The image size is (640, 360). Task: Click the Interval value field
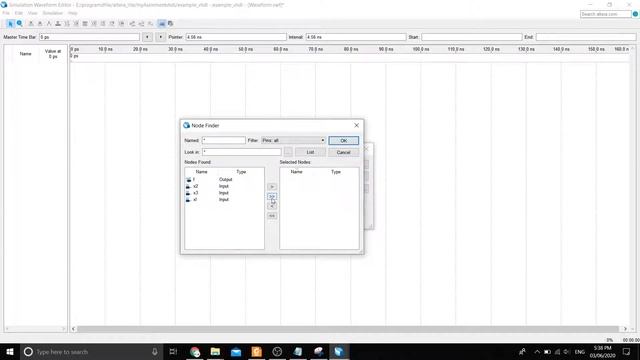click(x=356, y=37)
